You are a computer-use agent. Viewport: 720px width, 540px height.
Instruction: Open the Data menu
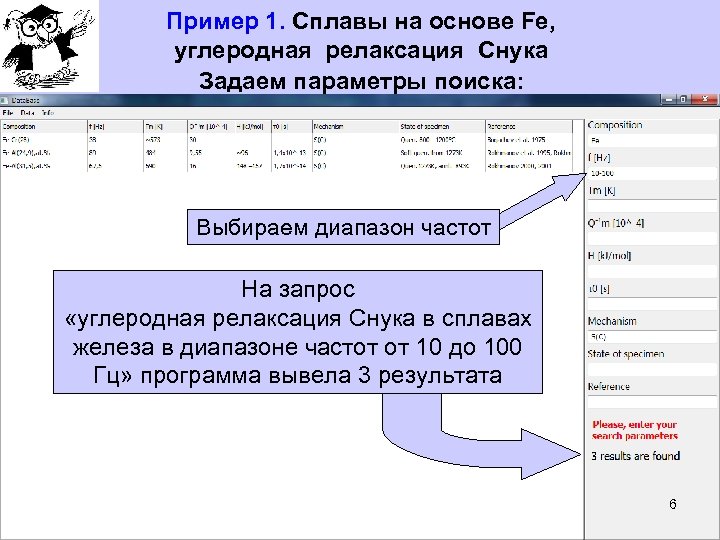click(x=27, y=112)
